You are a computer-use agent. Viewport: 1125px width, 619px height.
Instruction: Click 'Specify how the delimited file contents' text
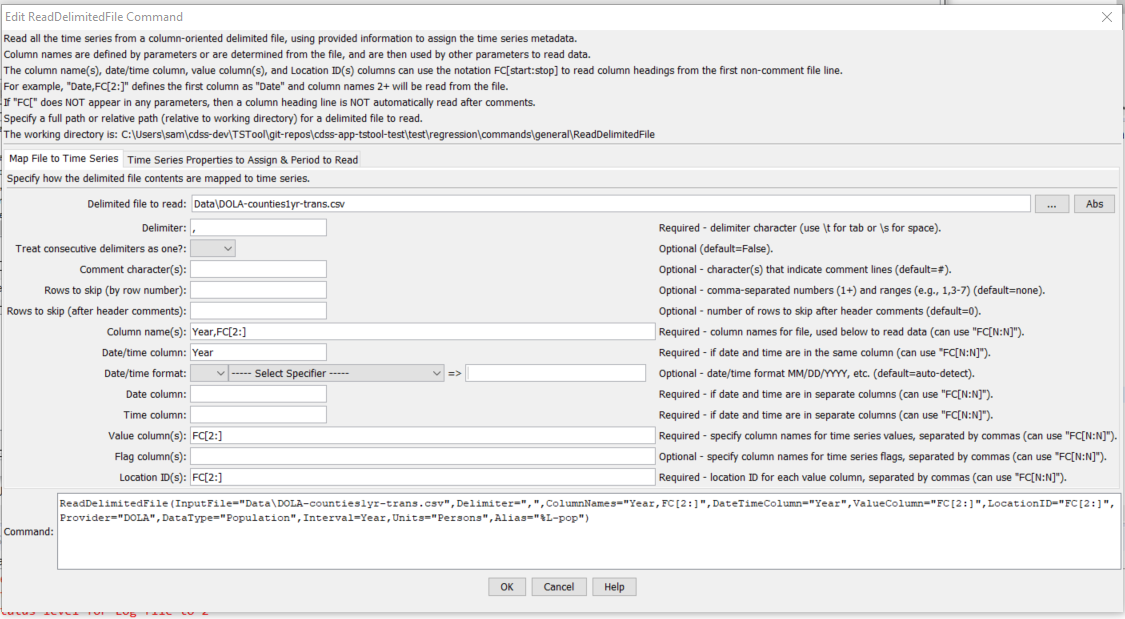pyautogui.click(x=159, y=179)
